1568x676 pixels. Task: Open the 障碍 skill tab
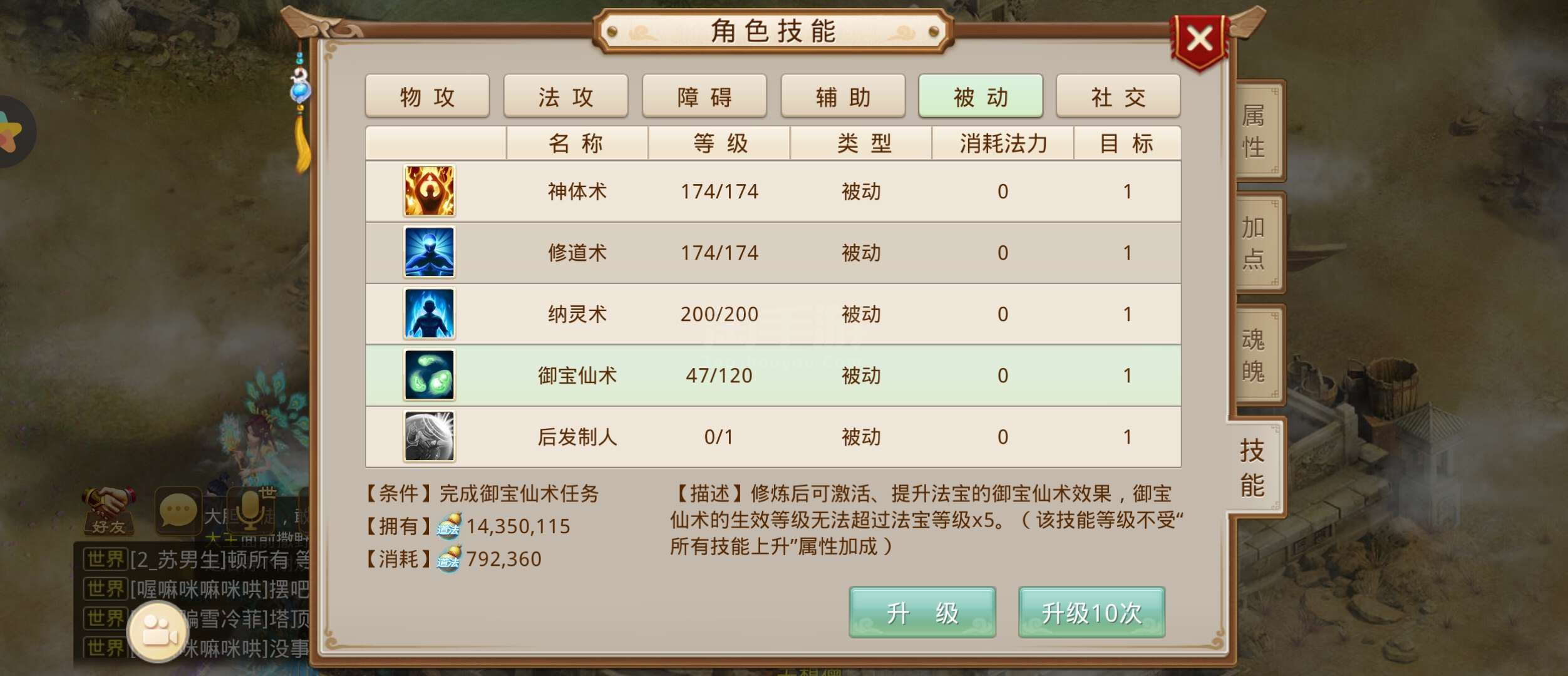(x=704, y=96)
